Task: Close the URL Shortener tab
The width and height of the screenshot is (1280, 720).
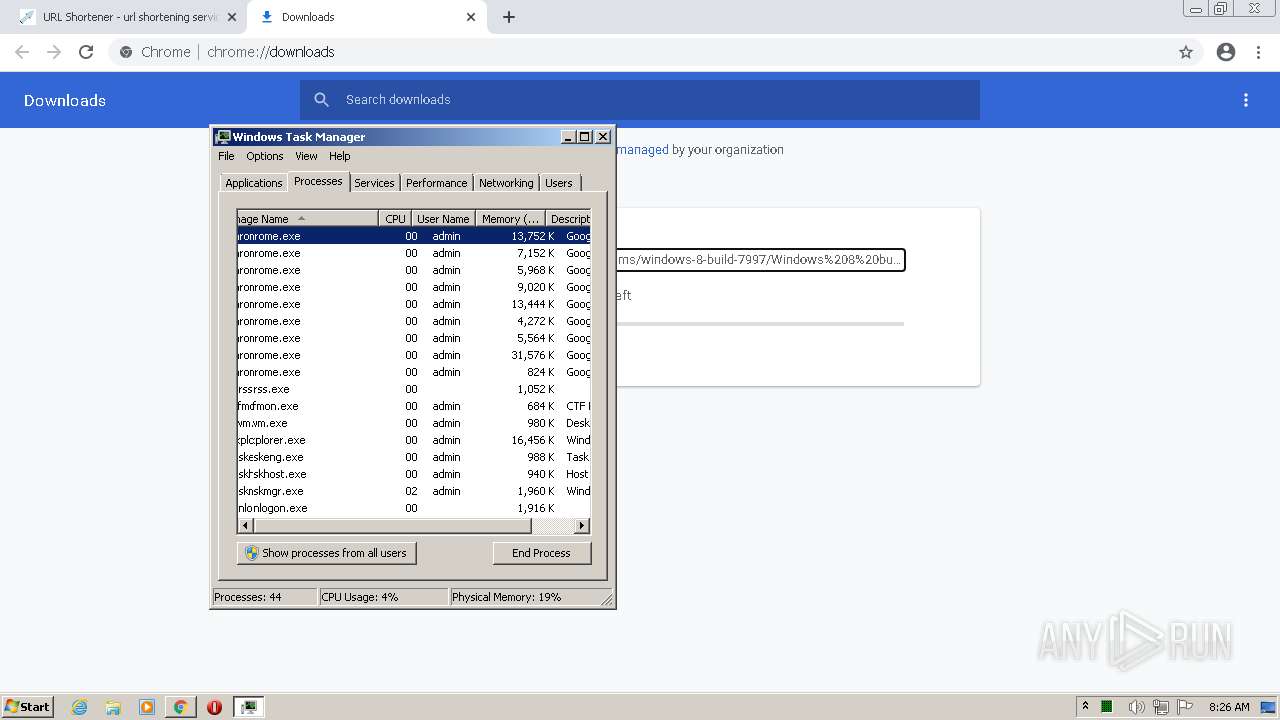Action: 232,17
